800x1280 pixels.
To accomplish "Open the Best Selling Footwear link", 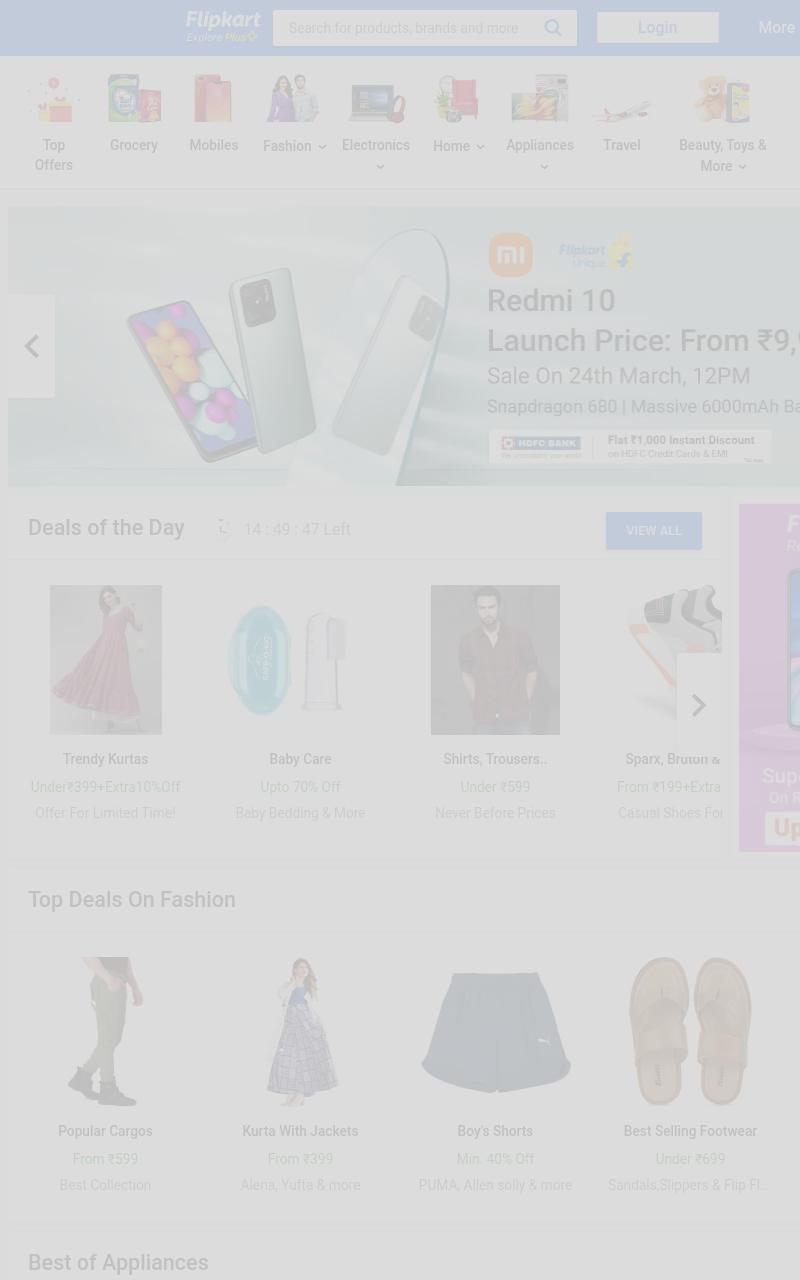I will (690, 1131).
